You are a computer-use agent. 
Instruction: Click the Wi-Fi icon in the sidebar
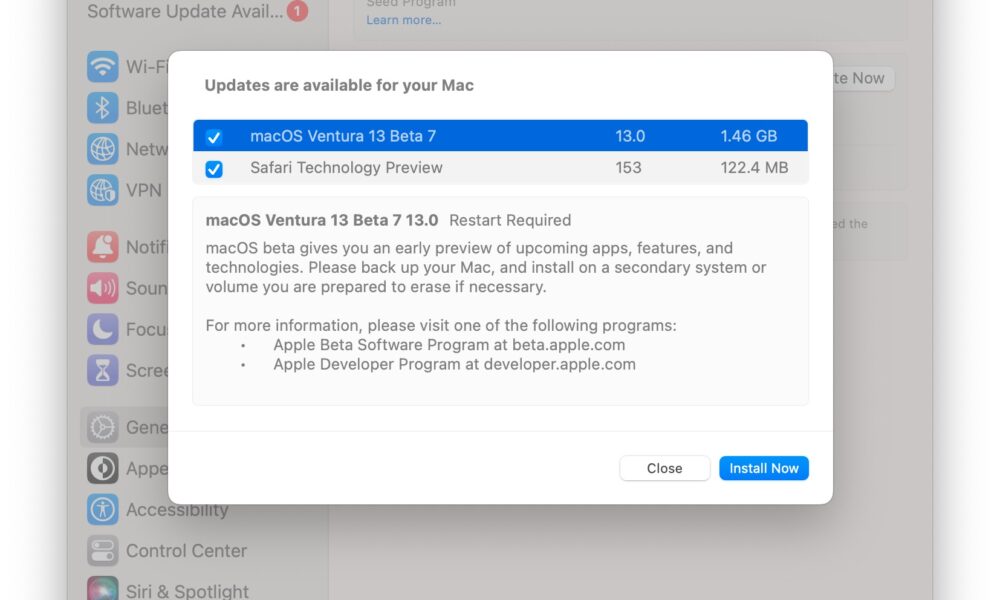click(x=103, y=66)
